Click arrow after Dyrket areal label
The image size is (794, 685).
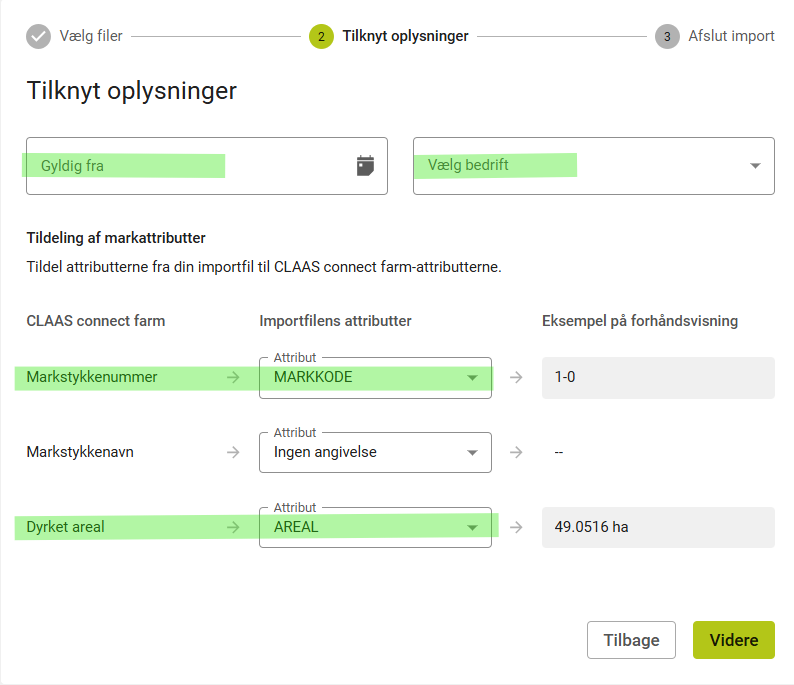233,527
